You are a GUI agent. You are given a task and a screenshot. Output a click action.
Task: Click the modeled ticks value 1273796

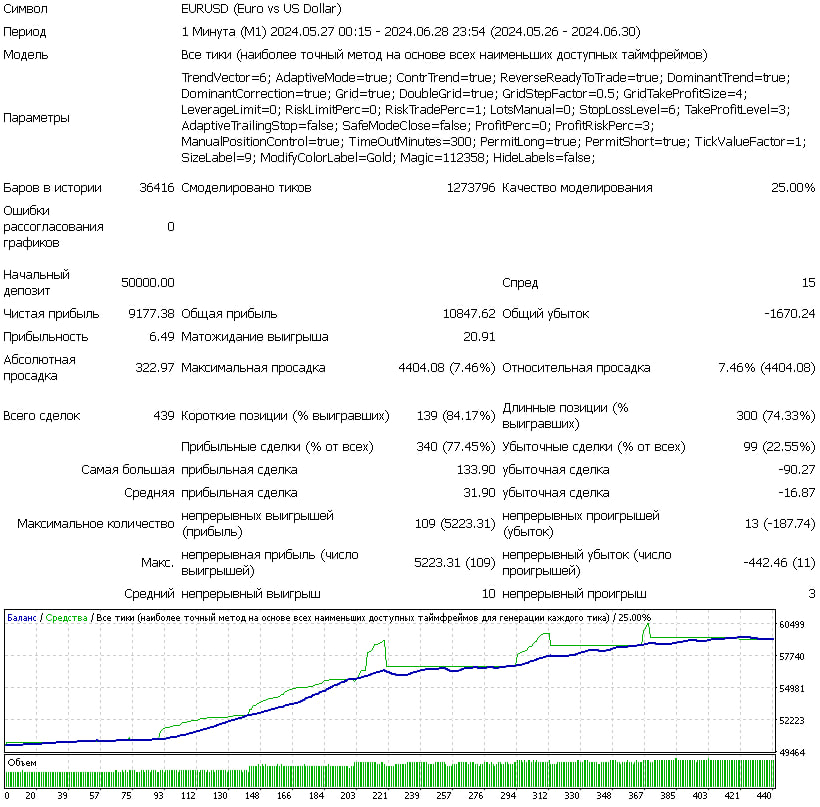point(472,187)
